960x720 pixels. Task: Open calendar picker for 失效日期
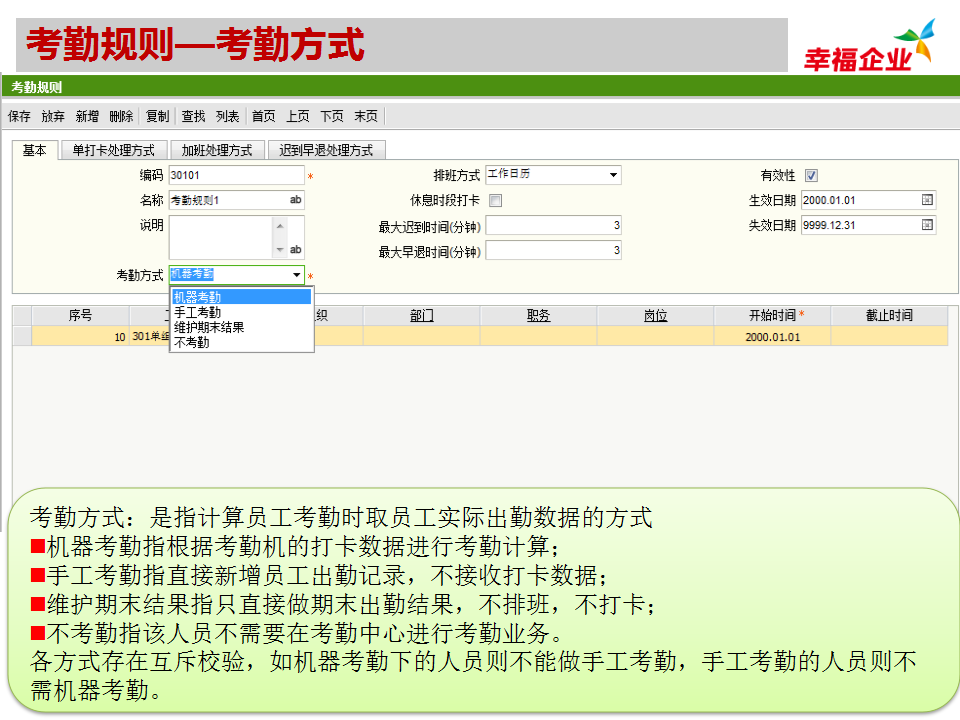[927, 225]
